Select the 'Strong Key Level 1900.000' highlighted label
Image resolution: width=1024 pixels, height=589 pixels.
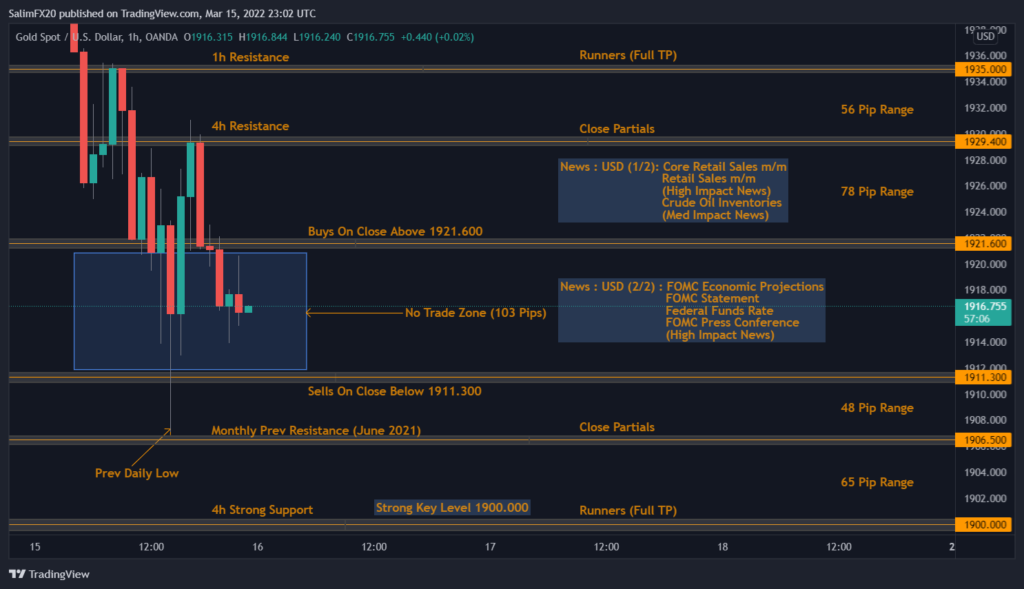(x=452, y=507)
